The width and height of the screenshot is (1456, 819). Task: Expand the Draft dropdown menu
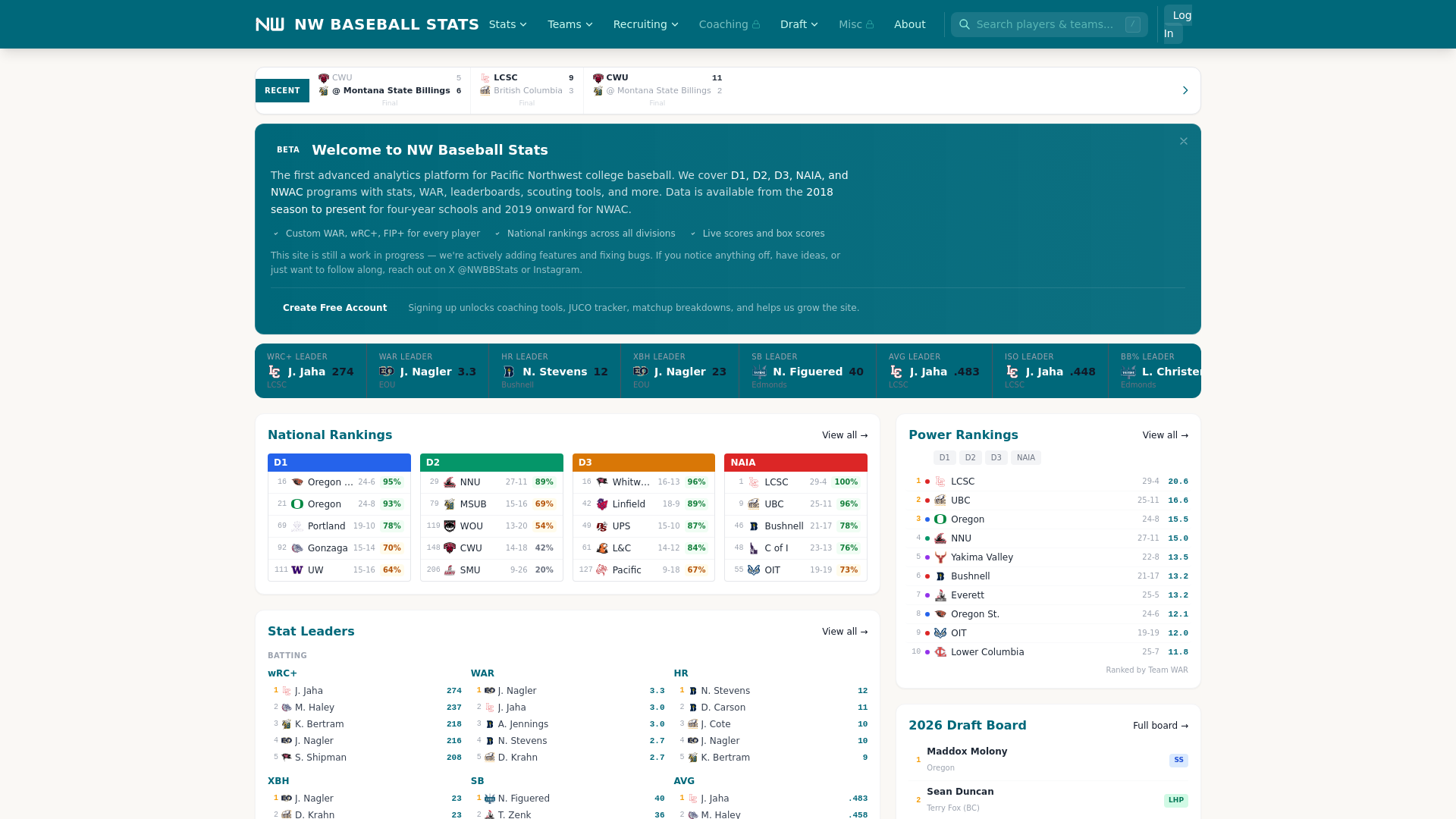[x=799, y=24]
